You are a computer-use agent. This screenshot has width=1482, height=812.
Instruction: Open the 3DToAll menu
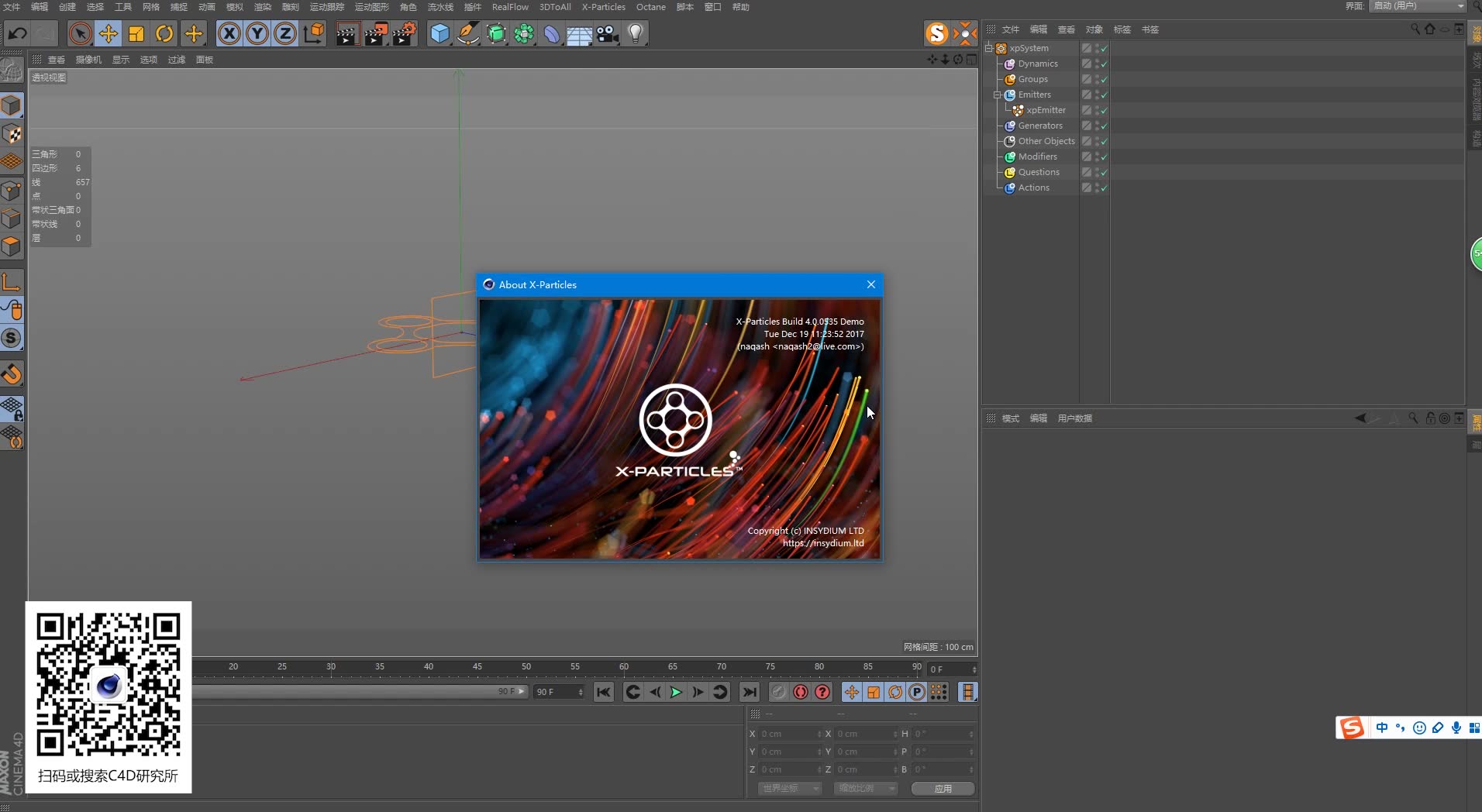pos(555,7)
